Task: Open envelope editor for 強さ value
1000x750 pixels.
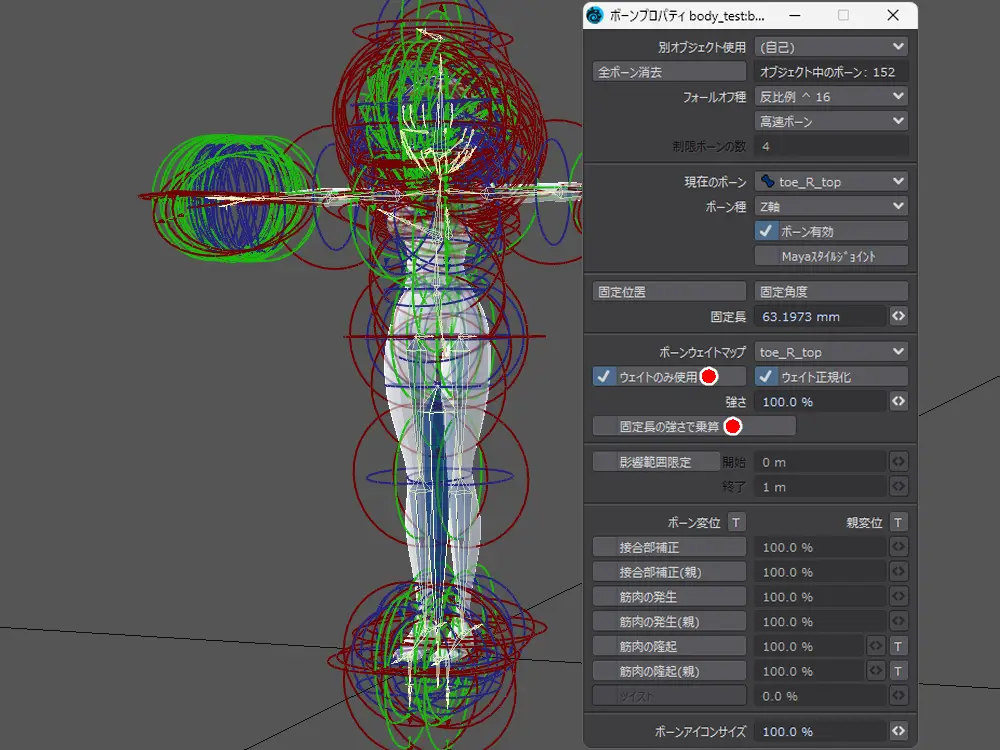Action: pyautogui.click(x=898, y=401)
